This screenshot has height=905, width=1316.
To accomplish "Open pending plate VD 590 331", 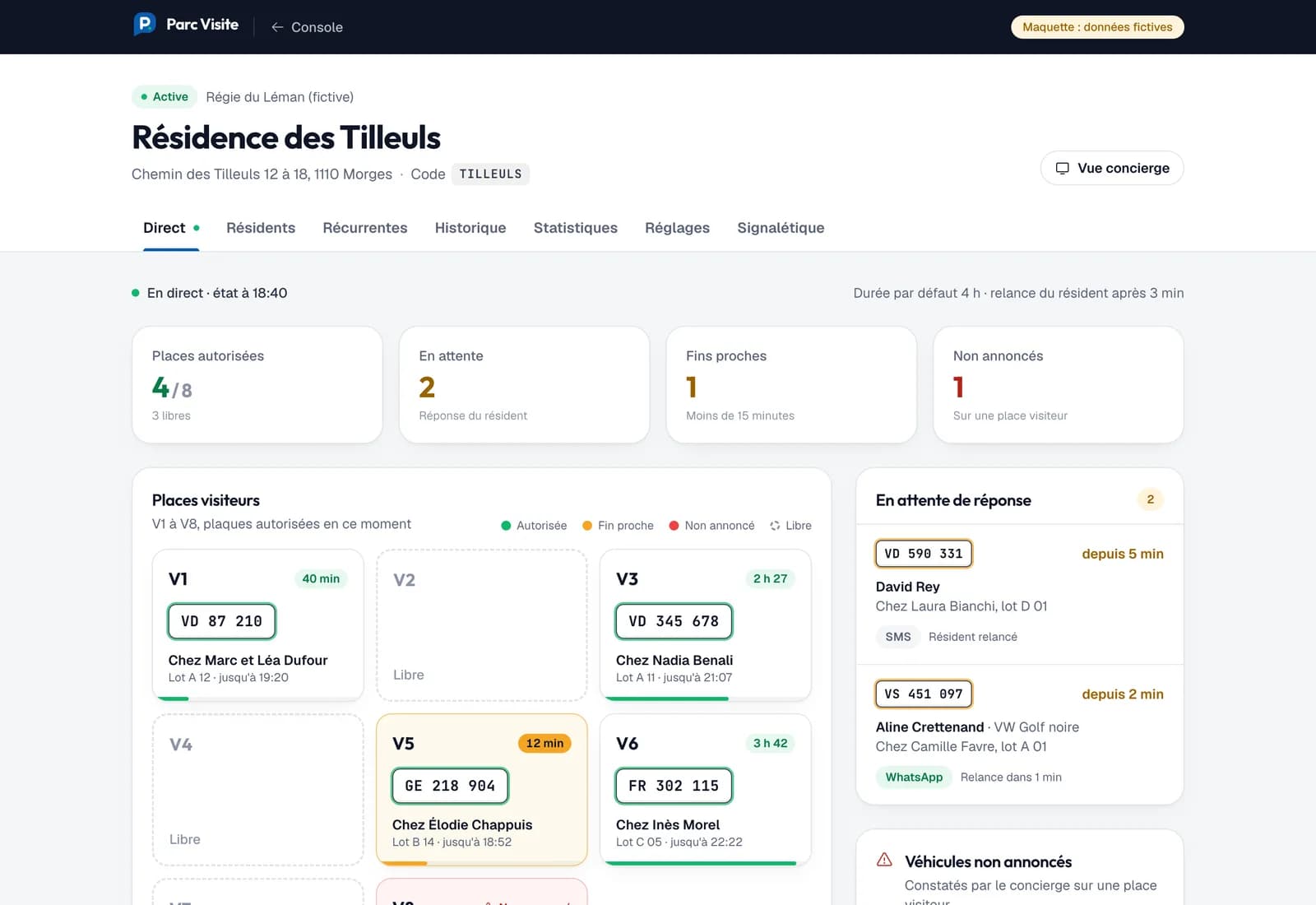I will click(x=924, y=554).
